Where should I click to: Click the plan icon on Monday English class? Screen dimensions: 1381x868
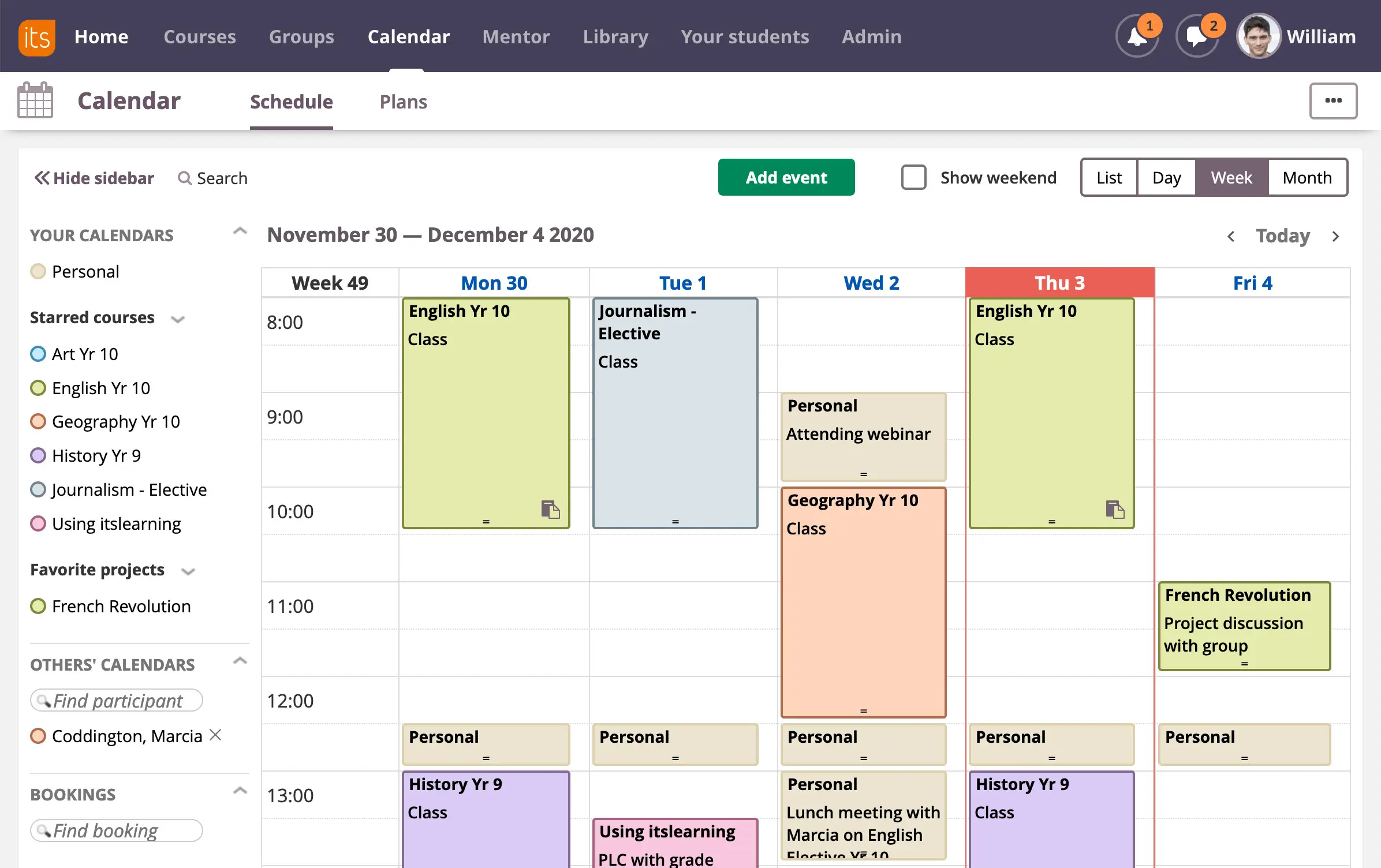click(x=550, y=510)
